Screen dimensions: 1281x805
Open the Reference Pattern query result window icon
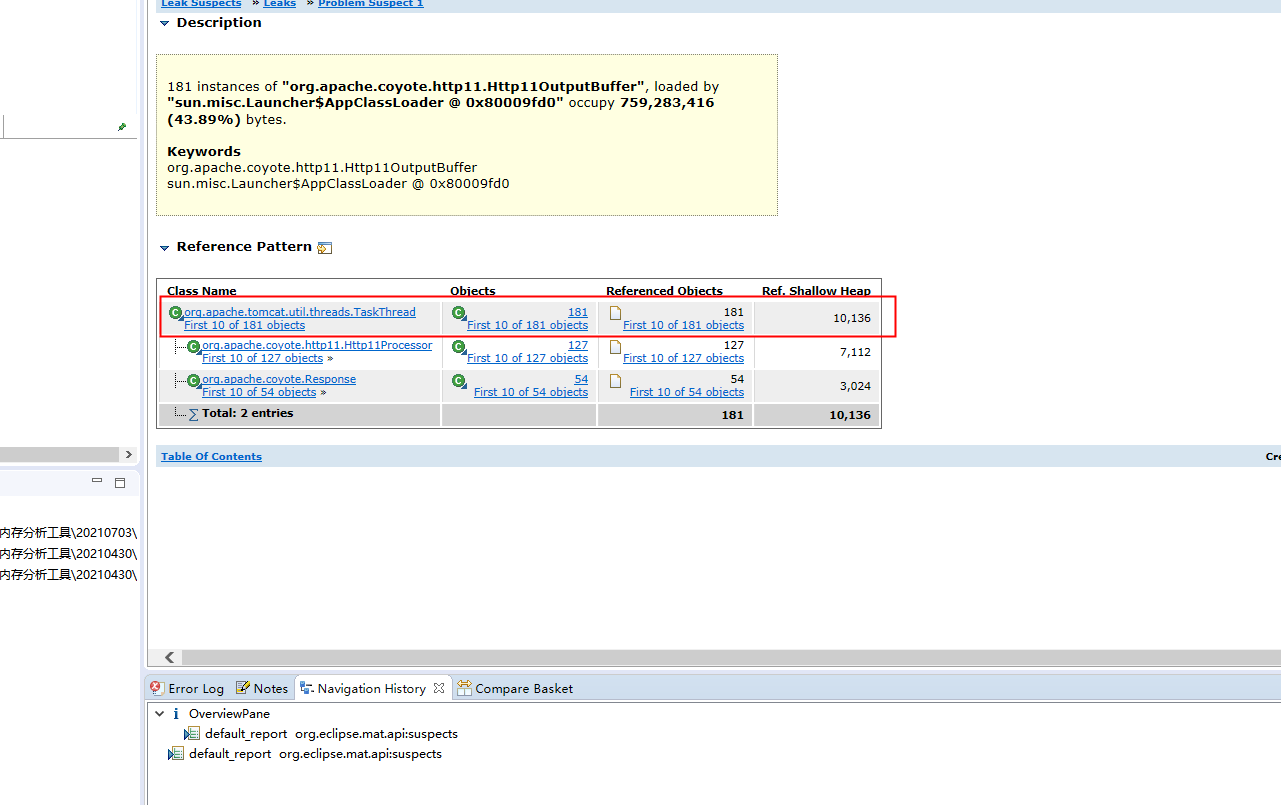point(324,247)
